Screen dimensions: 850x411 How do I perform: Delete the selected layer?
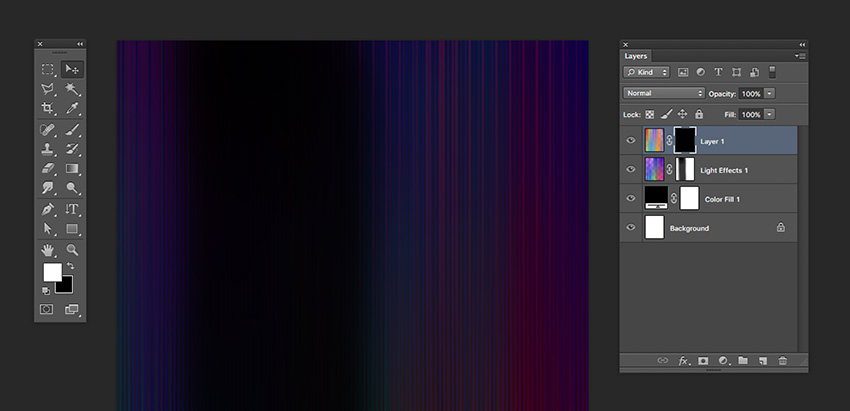point(782,361)
